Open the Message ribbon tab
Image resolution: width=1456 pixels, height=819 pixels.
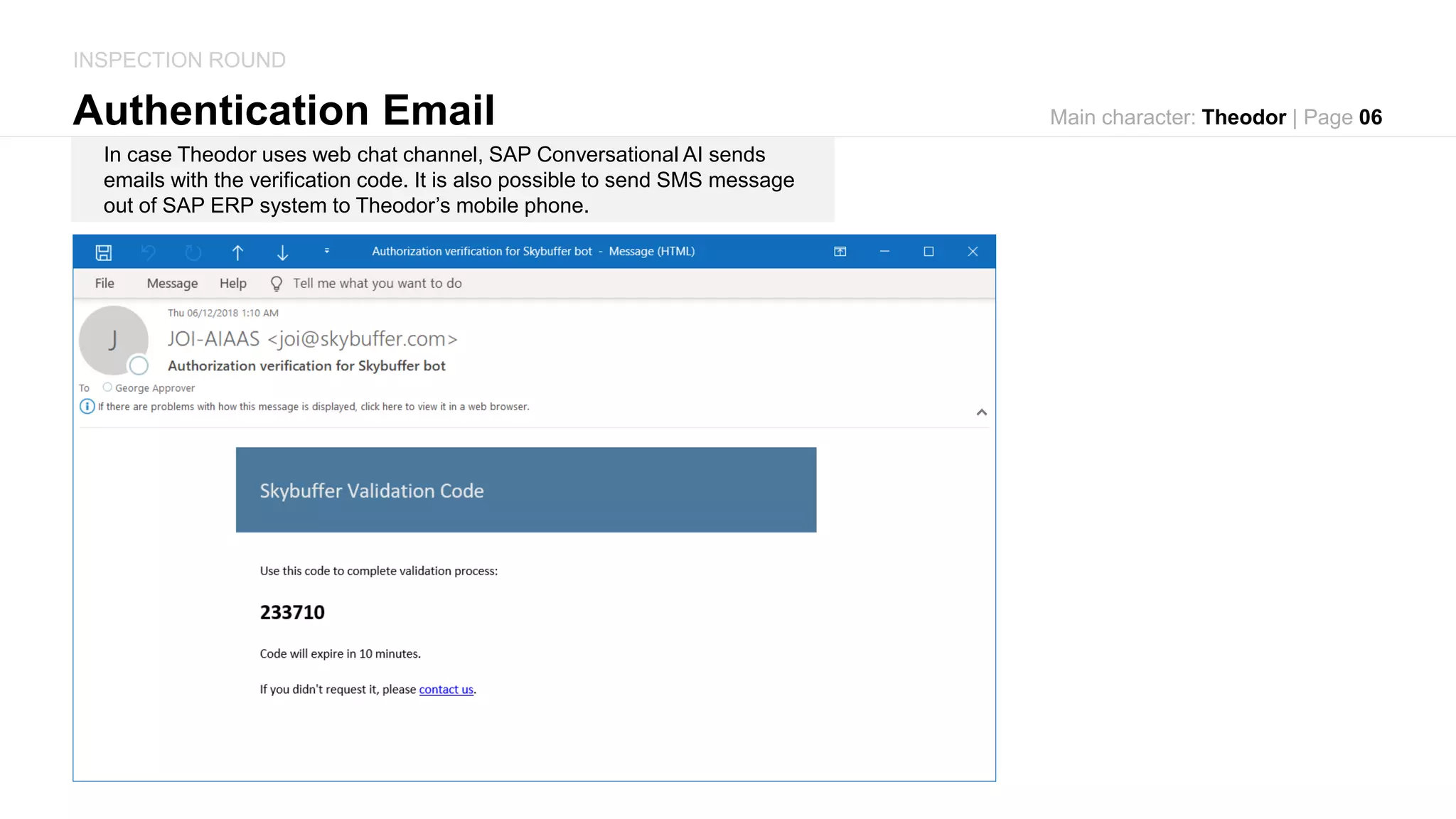(172, 283)
